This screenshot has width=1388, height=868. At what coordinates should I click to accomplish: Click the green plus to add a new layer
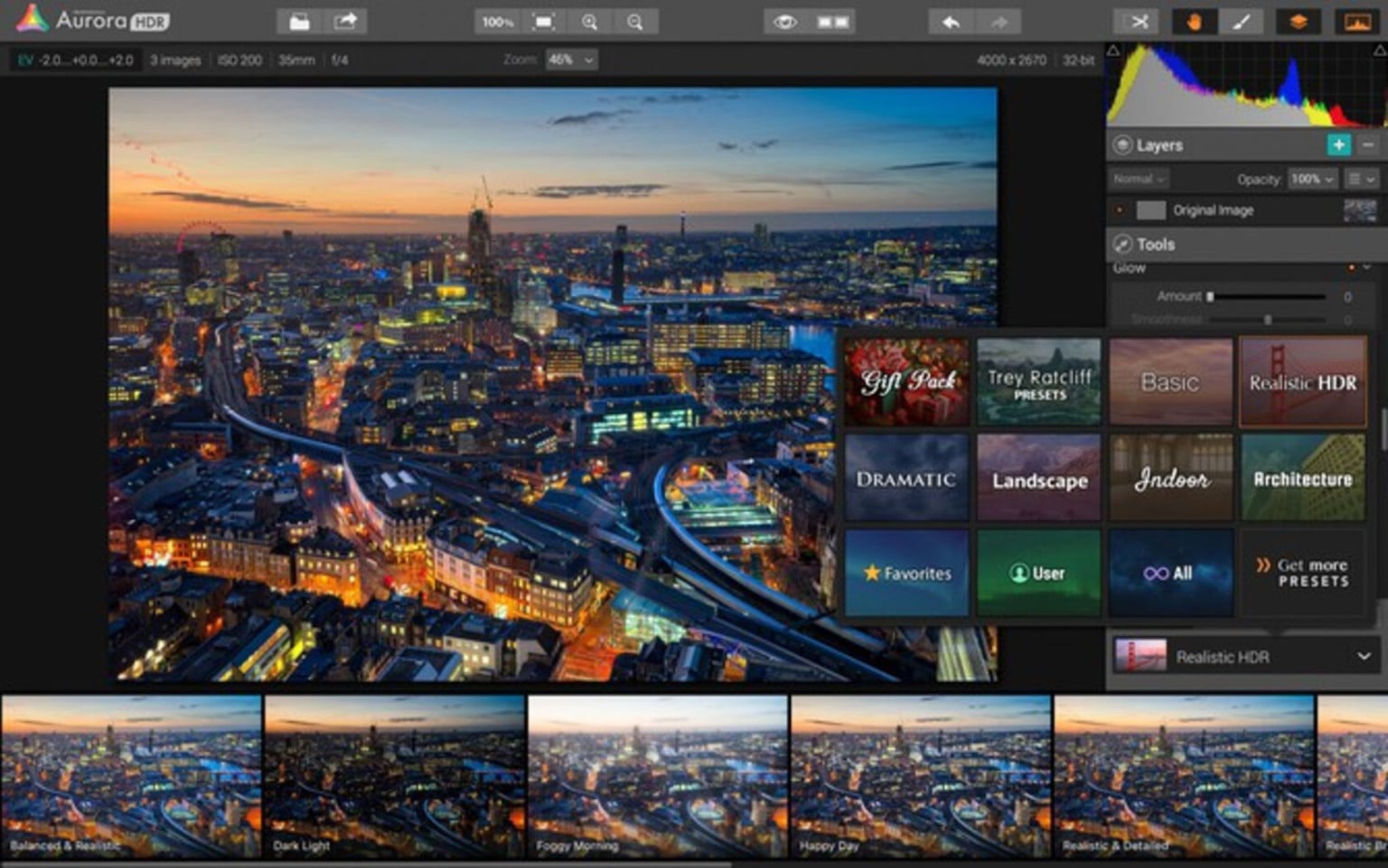click(x=1338, y=145)
